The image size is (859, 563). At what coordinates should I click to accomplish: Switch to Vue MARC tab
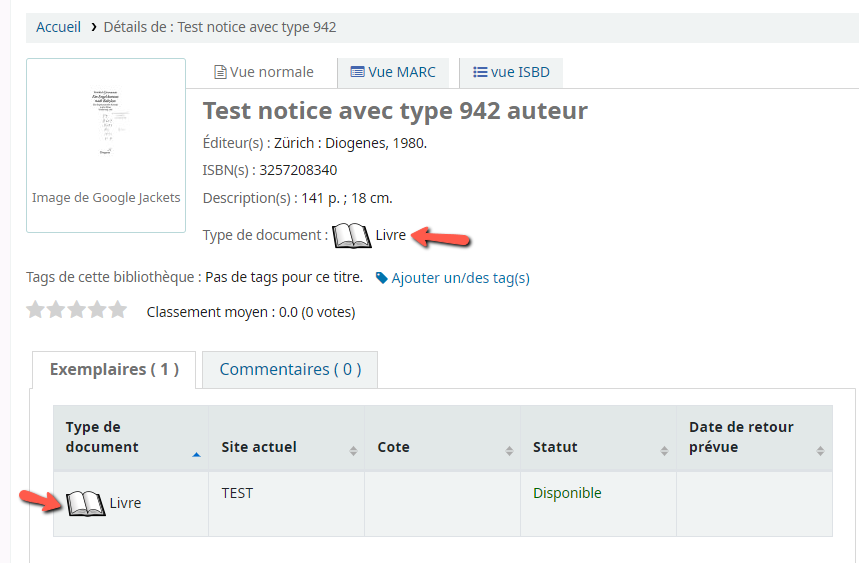[393, 72]
